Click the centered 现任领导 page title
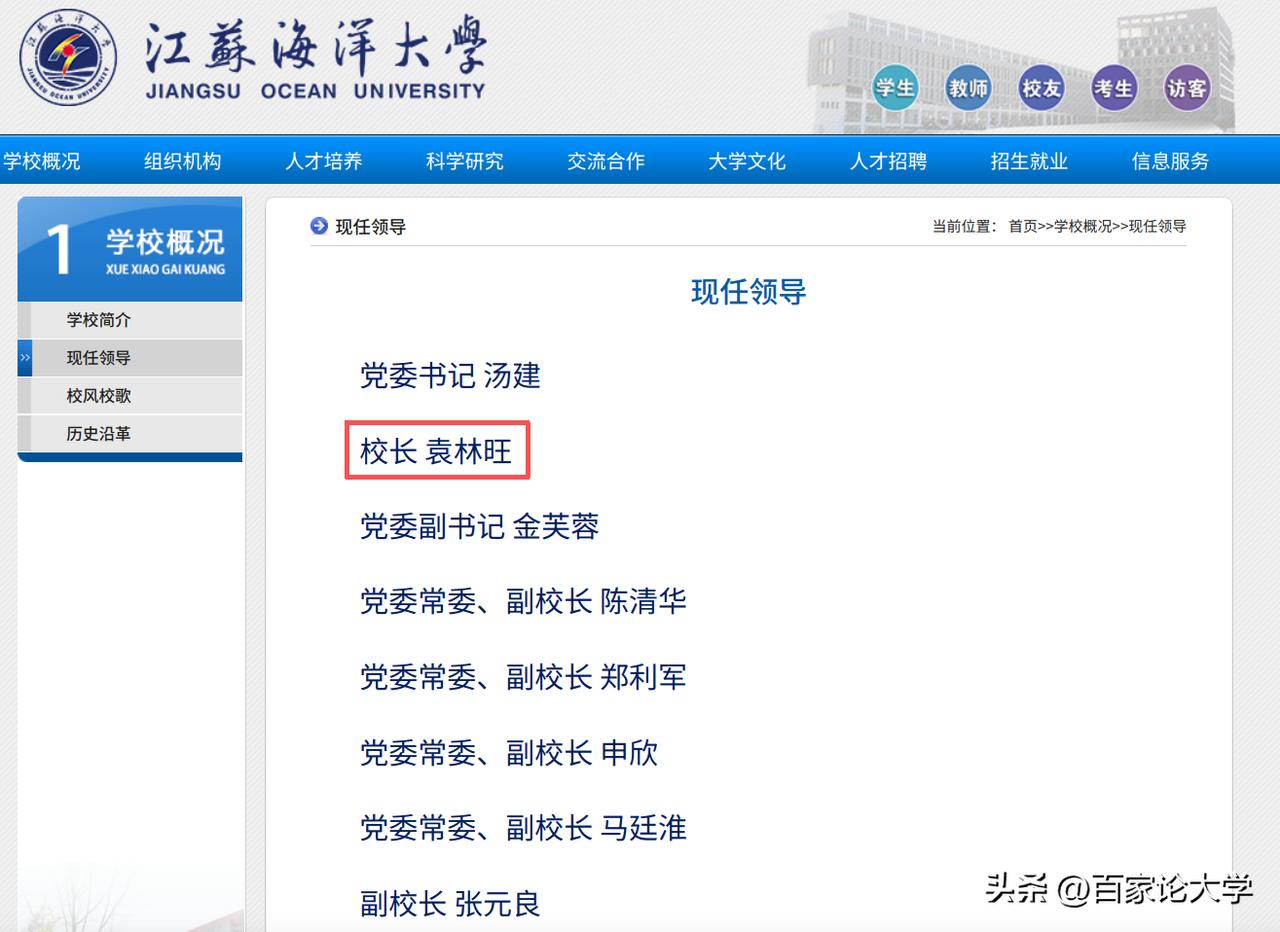1280x932 pixels. coord(749,292)
